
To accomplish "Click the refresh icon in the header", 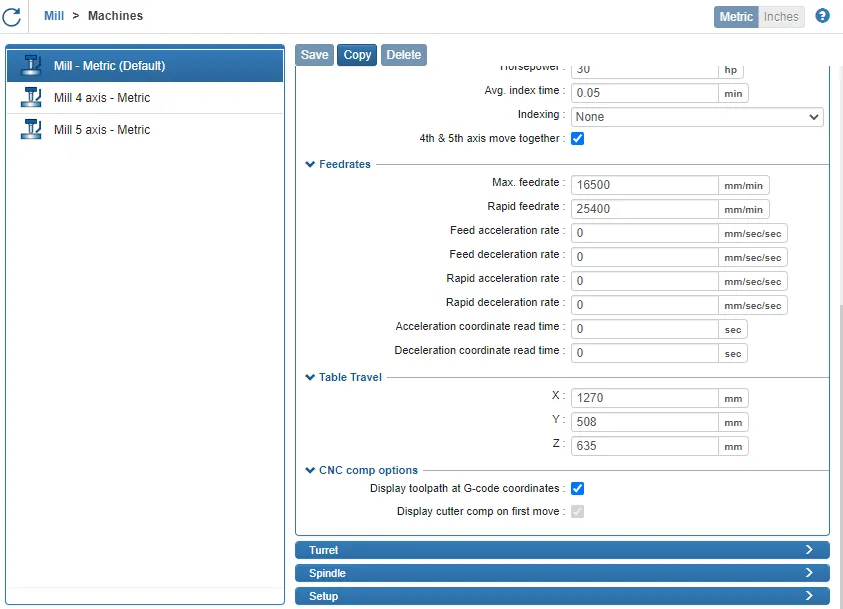I will click(12, 17).
